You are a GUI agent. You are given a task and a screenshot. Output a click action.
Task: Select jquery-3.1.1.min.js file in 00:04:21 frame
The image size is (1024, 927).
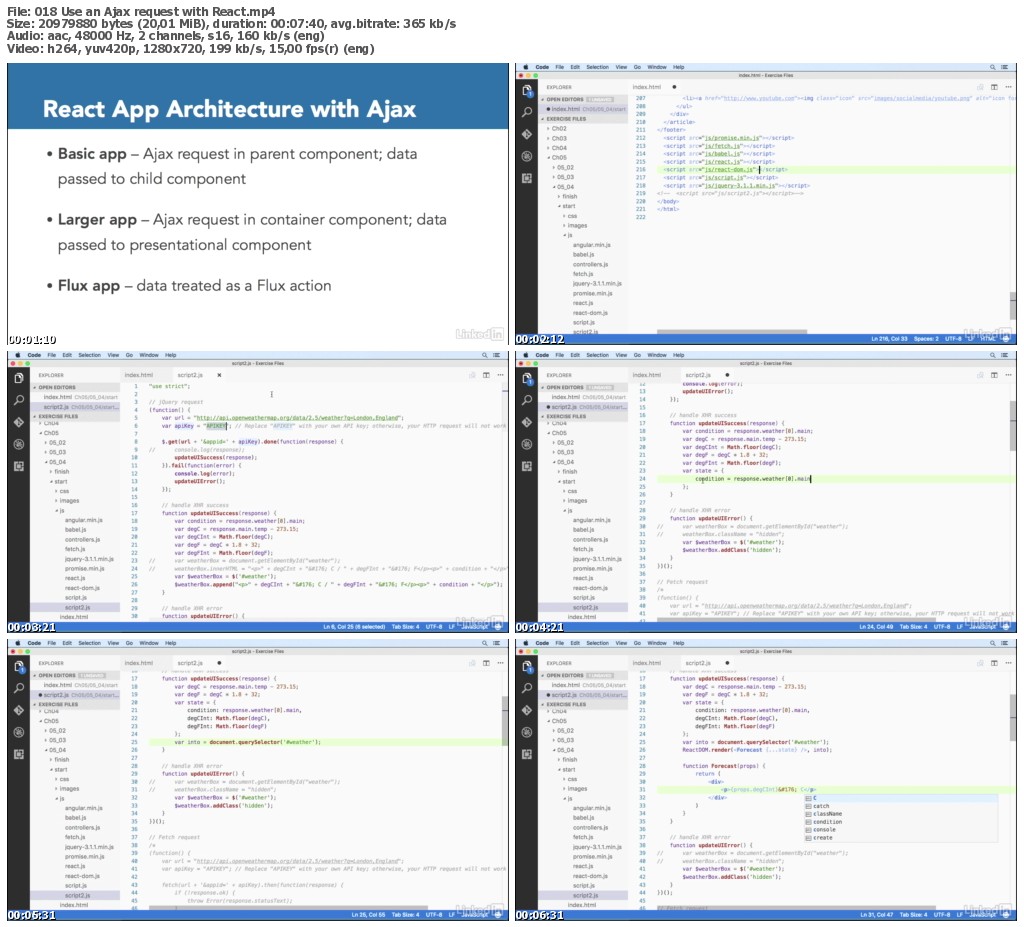tap(597, 559)
